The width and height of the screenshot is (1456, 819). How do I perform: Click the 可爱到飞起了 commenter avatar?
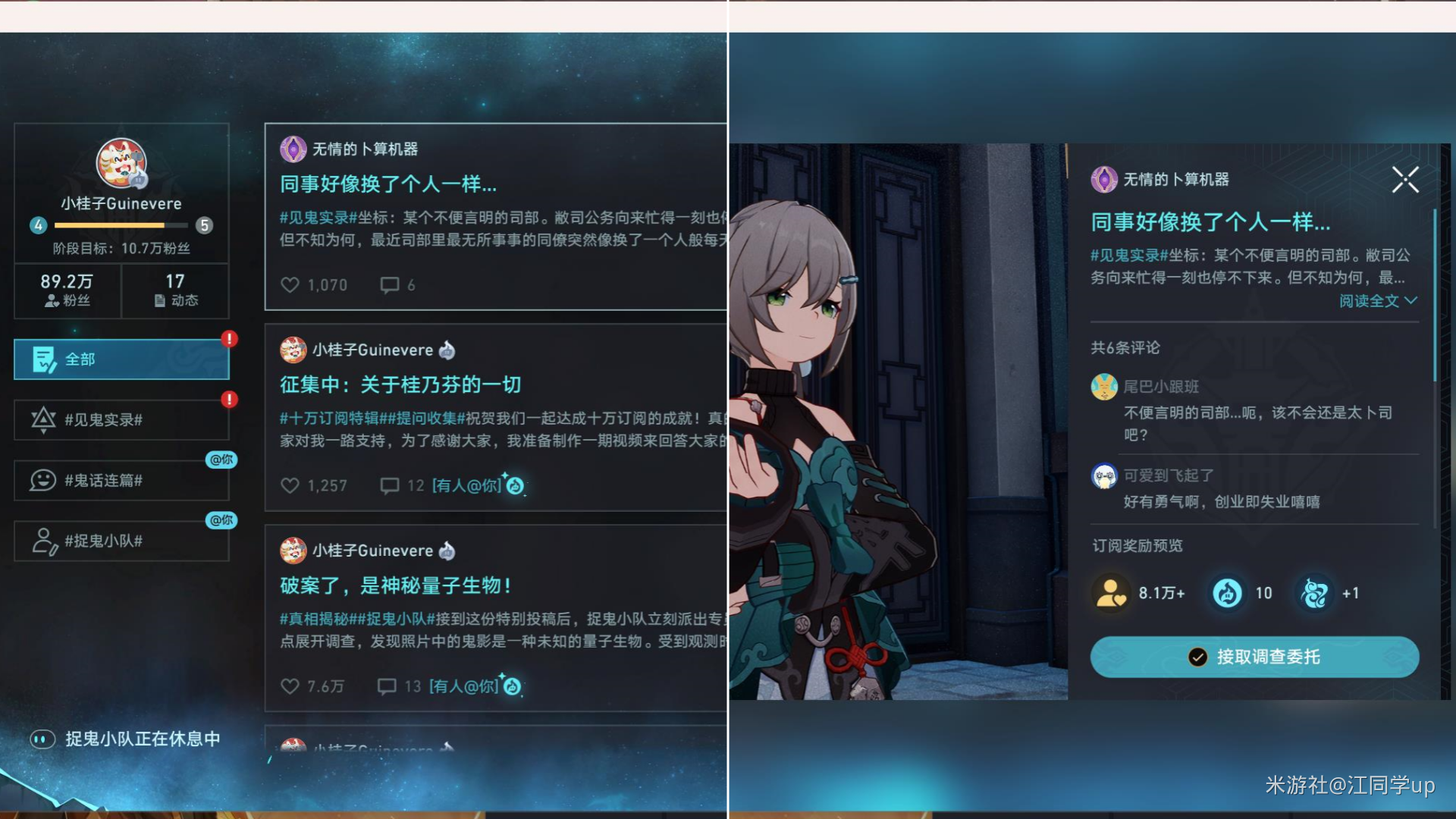(x=1104, y=475)
